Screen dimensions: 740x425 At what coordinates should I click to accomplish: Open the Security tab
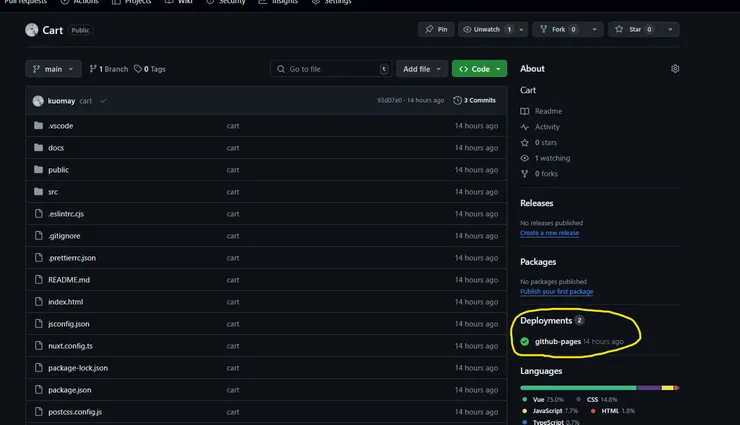point(226,2)
